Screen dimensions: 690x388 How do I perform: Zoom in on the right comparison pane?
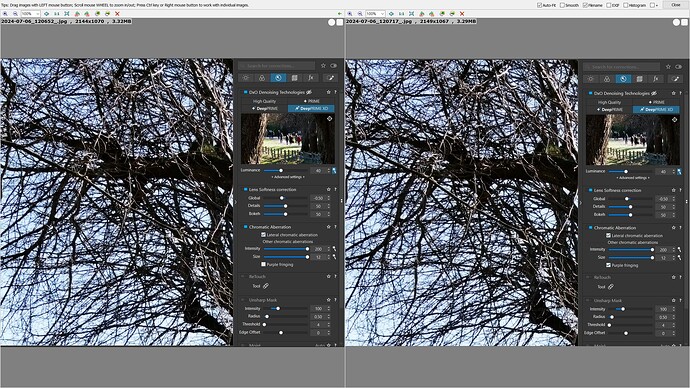click(x=350, y=14)
